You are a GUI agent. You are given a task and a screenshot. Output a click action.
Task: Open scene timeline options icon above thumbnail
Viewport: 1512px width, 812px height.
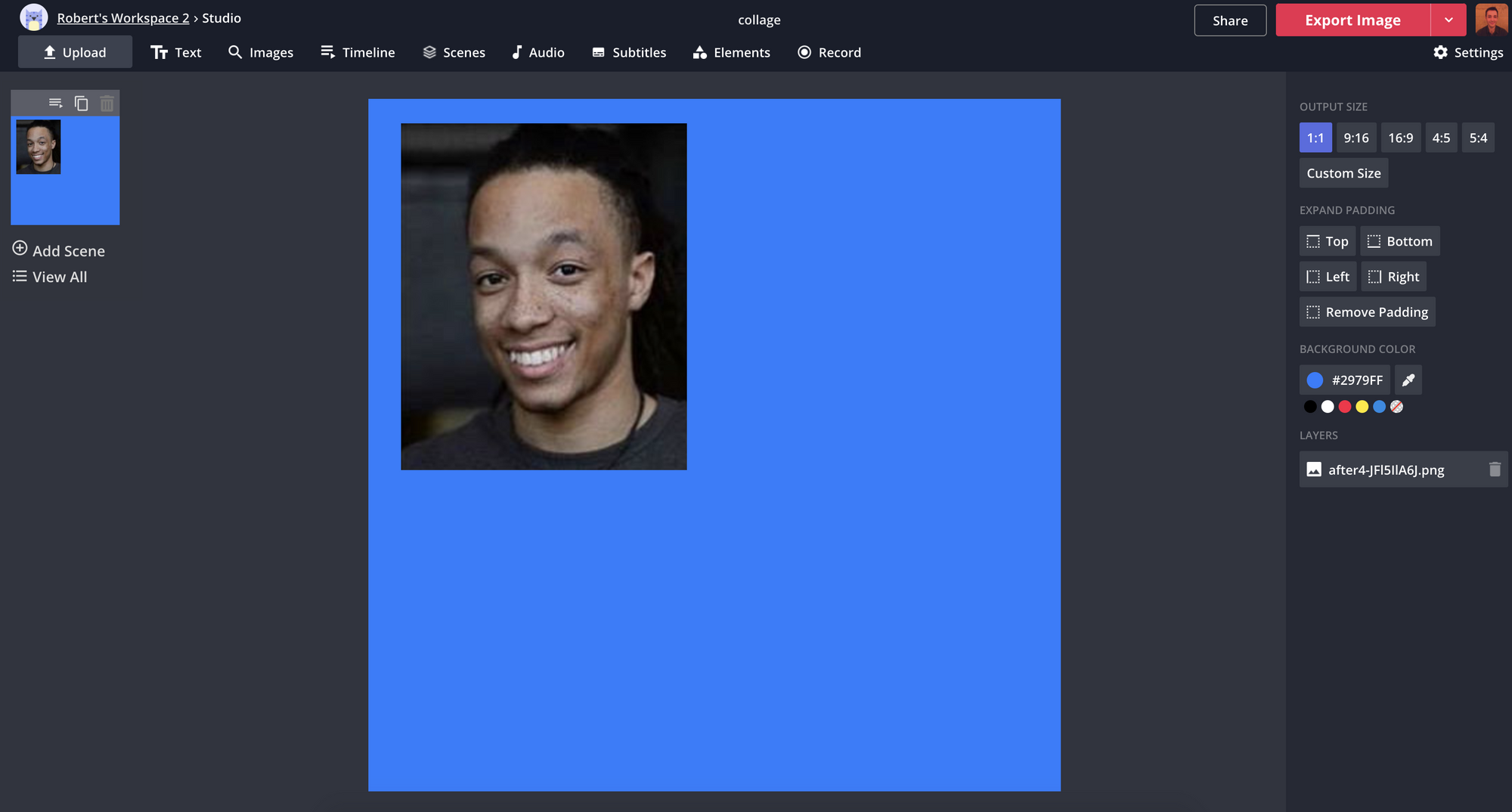pyautogui.click(x=55, y=103)
